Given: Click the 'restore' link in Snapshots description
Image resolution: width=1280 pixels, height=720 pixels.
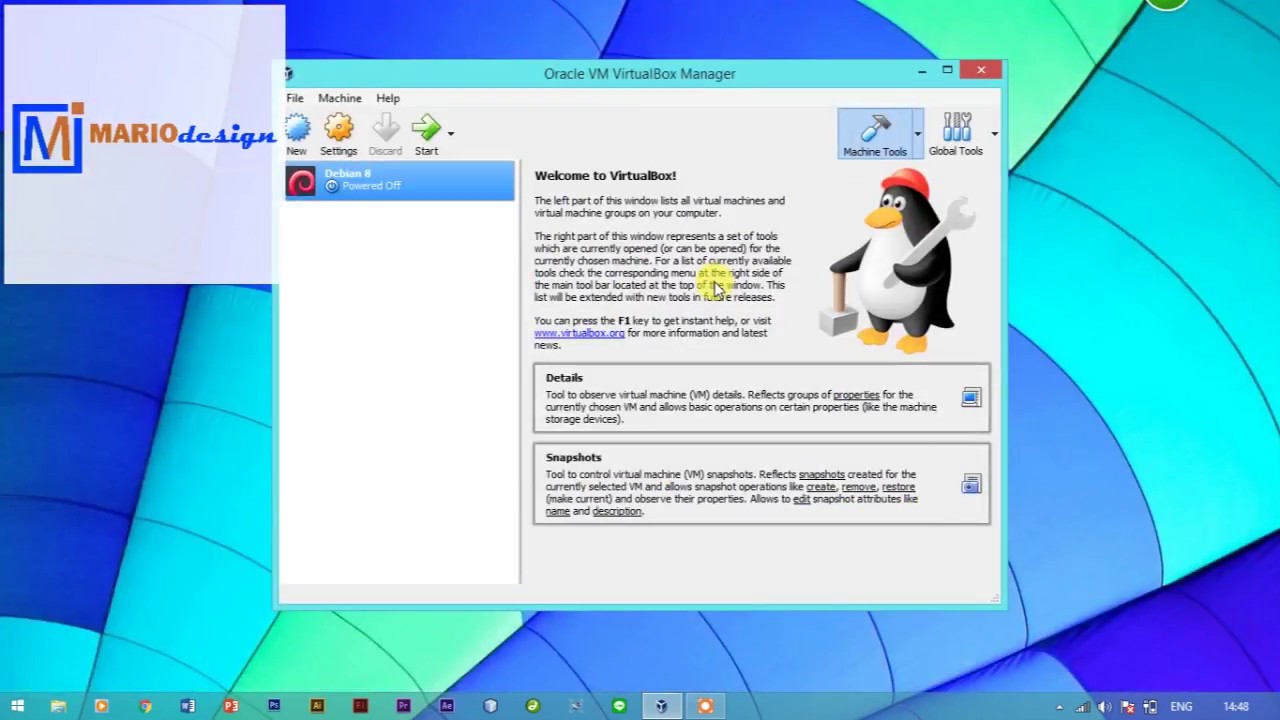Looking at the screenshot, I should [898, 487].
